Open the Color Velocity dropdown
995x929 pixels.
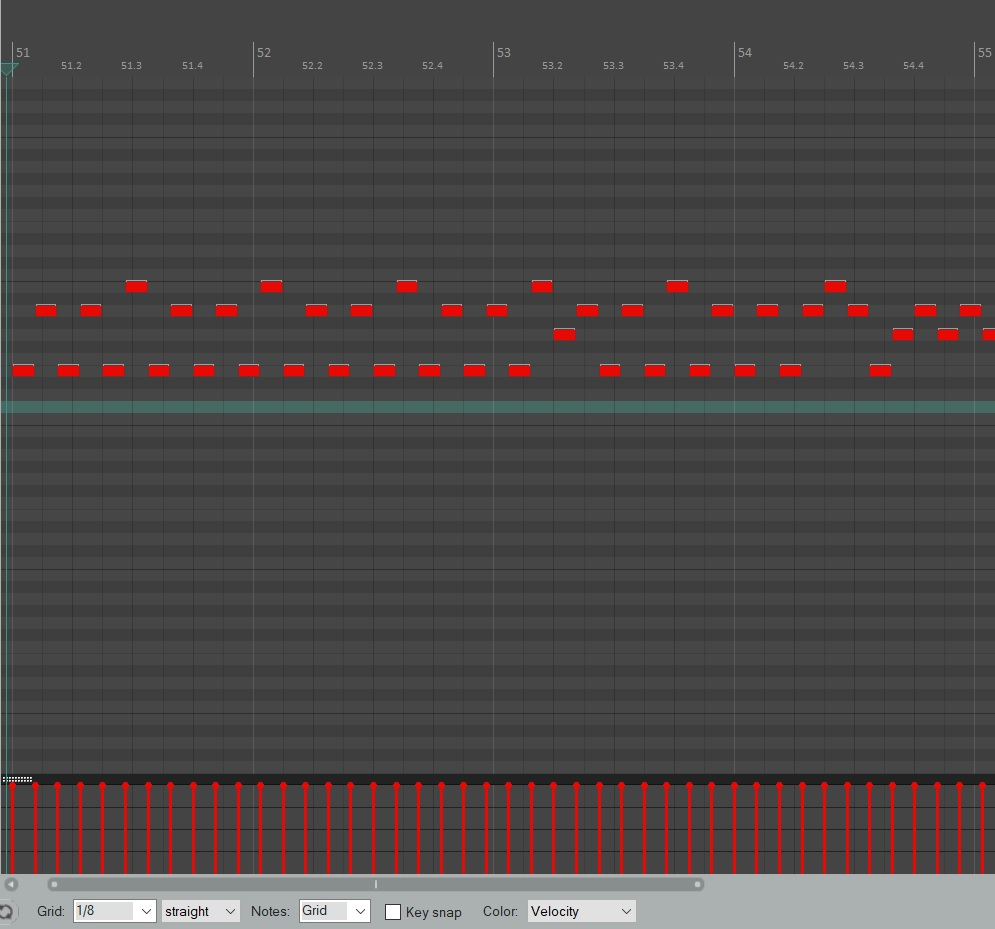(581, 911)
